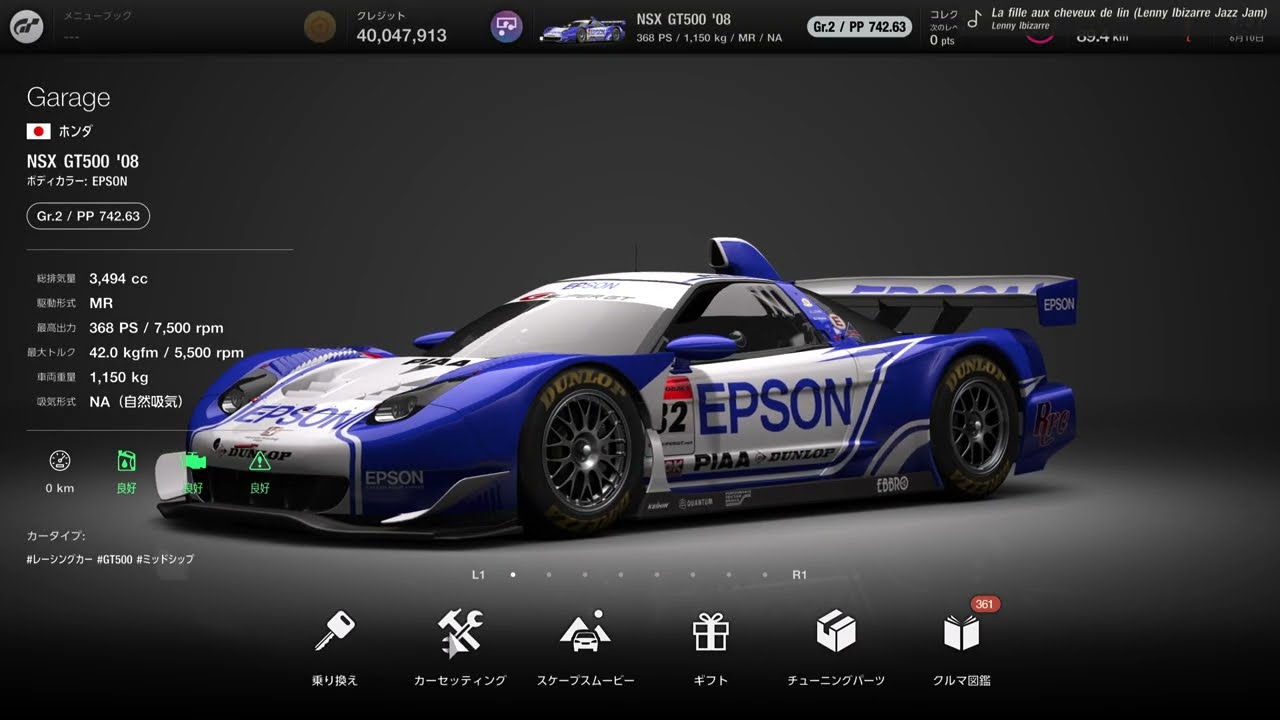Click the 乗り換え key icon
1280x720 pixels.
point(334,632)
